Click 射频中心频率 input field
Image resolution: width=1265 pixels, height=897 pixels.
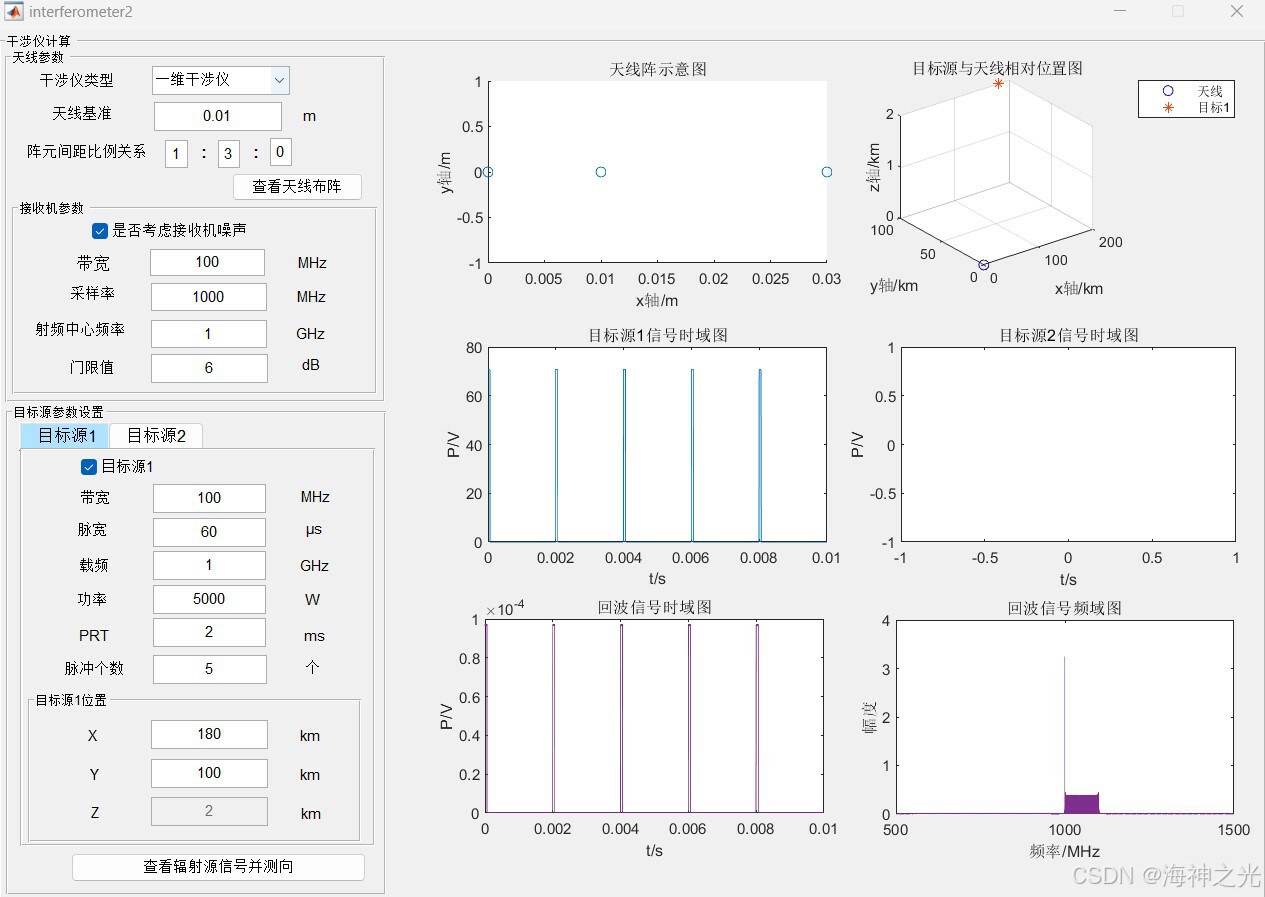(x=208, y=334)
